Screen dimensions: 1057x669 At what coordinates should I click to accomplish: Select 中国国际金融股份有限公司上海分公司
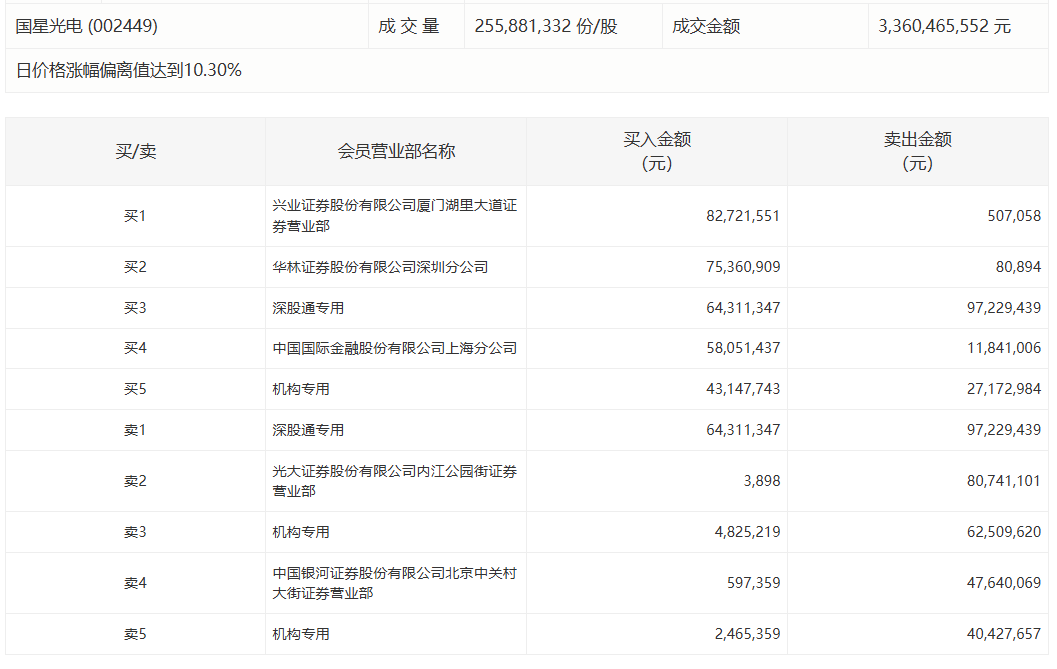(394, 349)
